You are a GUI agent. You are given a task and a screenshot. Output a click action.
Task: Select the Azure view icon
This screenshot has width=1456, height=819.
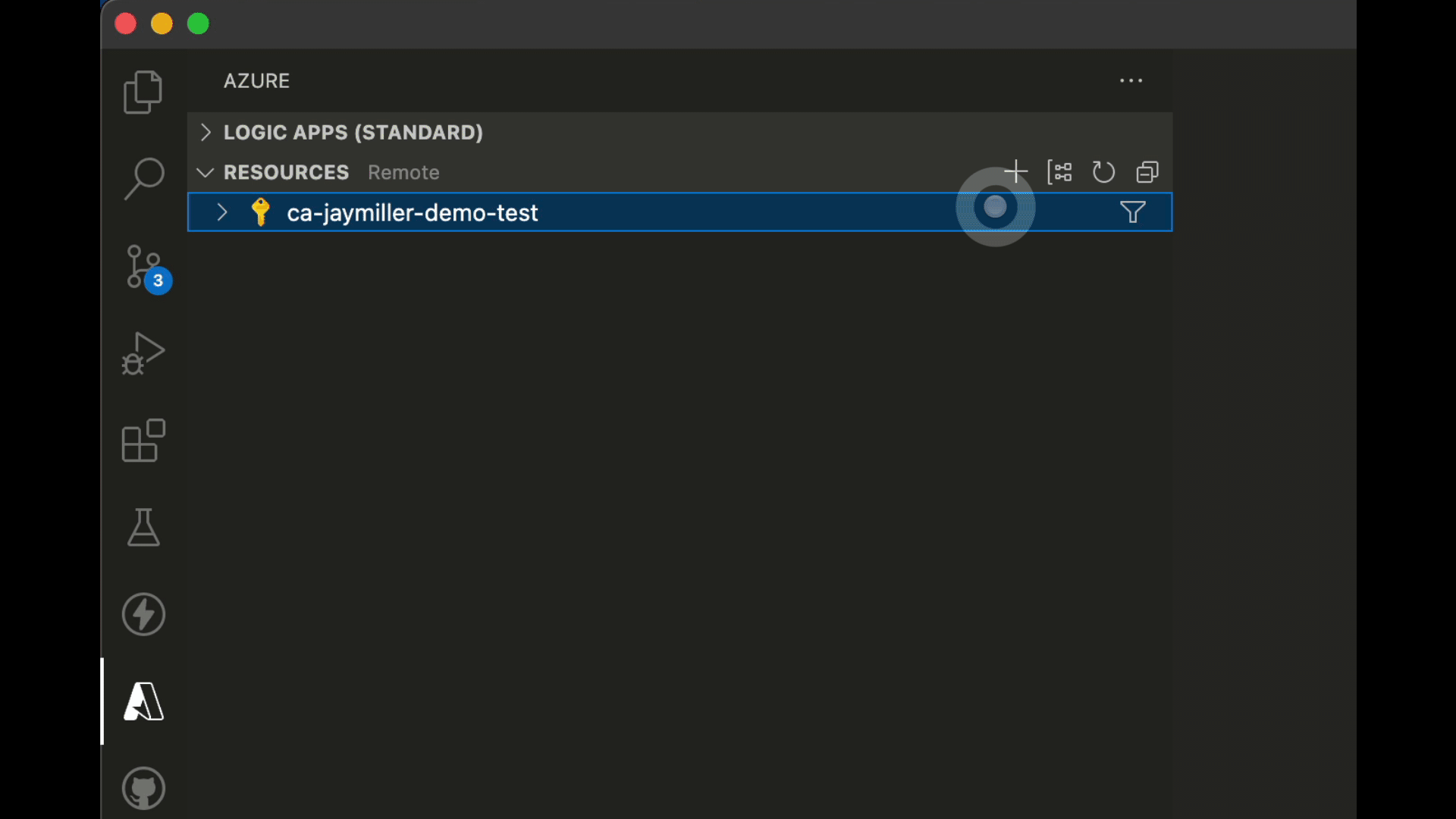[143, 701]
